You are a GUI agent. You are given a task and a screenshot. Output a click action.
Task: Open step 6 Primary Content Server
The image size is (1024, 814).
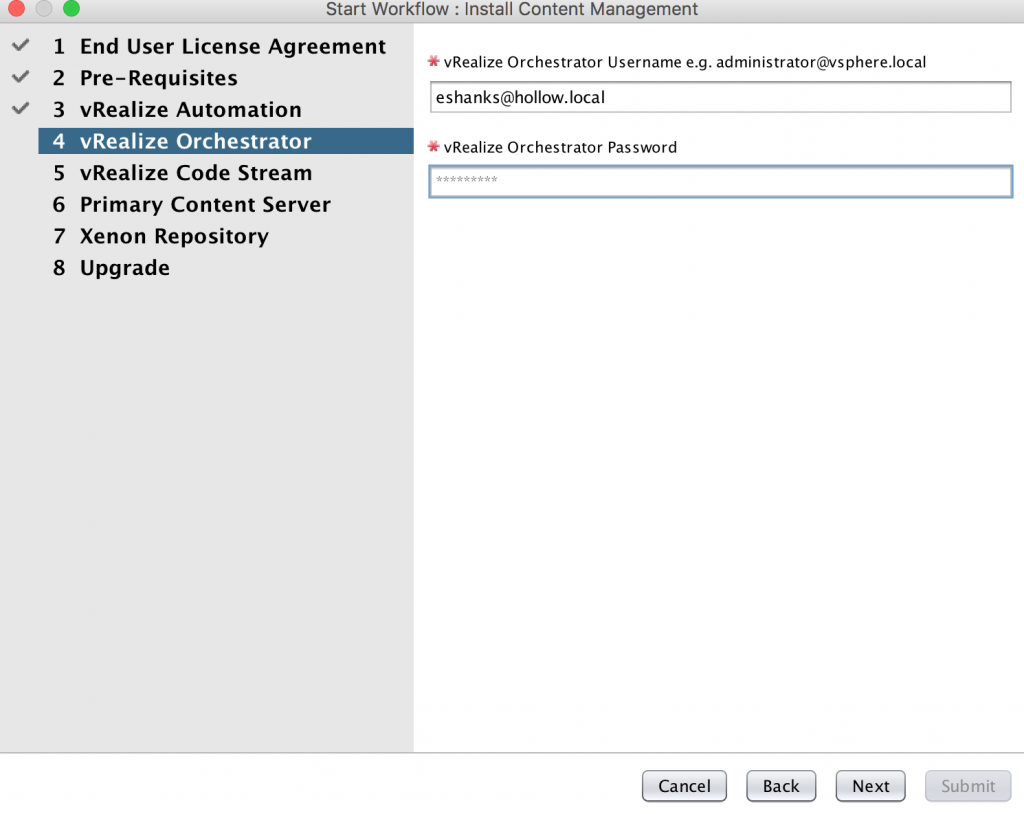(205, 205)
